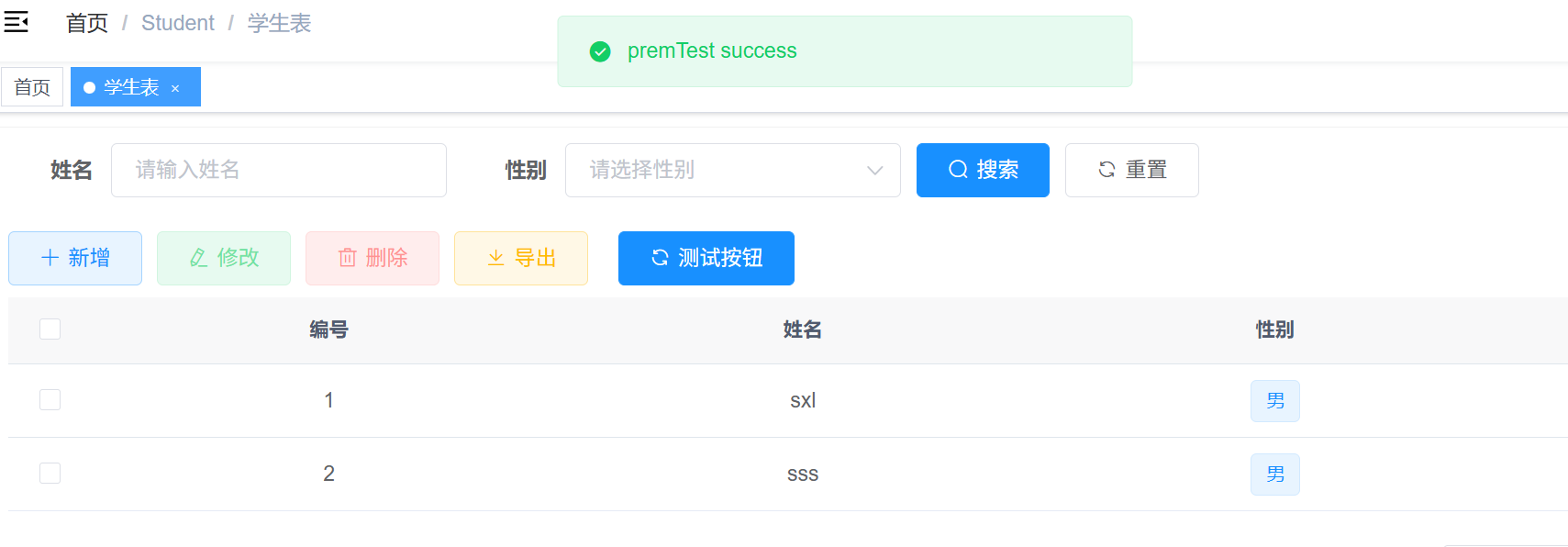The image size is (1568, 547).
Task: Collapse the sidebar with the hamburger icon
Action: 17,22
